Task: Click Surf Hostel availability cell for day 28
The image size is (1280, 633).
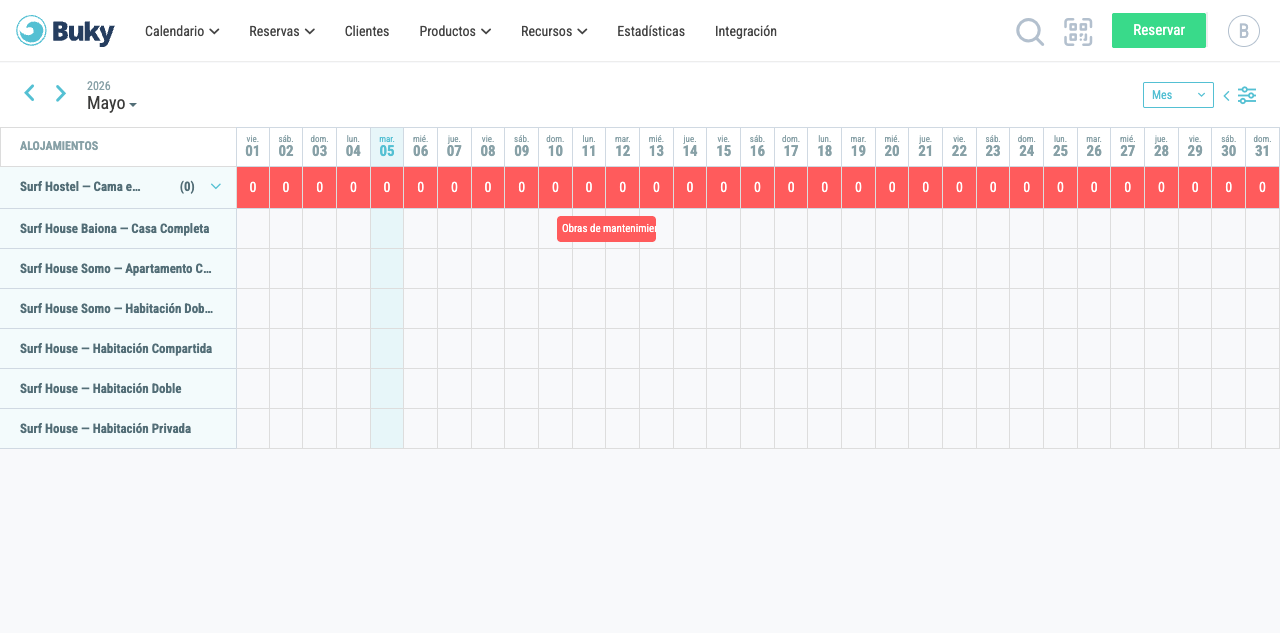Action: [1161, 188]
